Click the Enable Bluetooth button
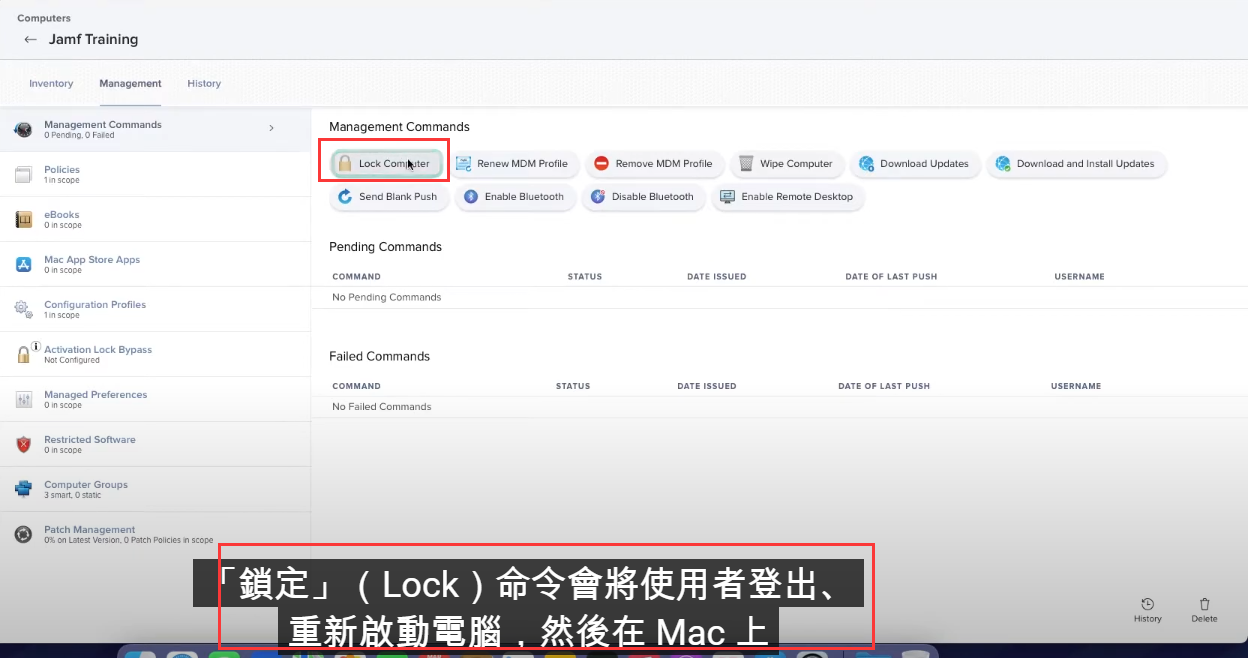 pyautogui.click(x=515, y=197)
